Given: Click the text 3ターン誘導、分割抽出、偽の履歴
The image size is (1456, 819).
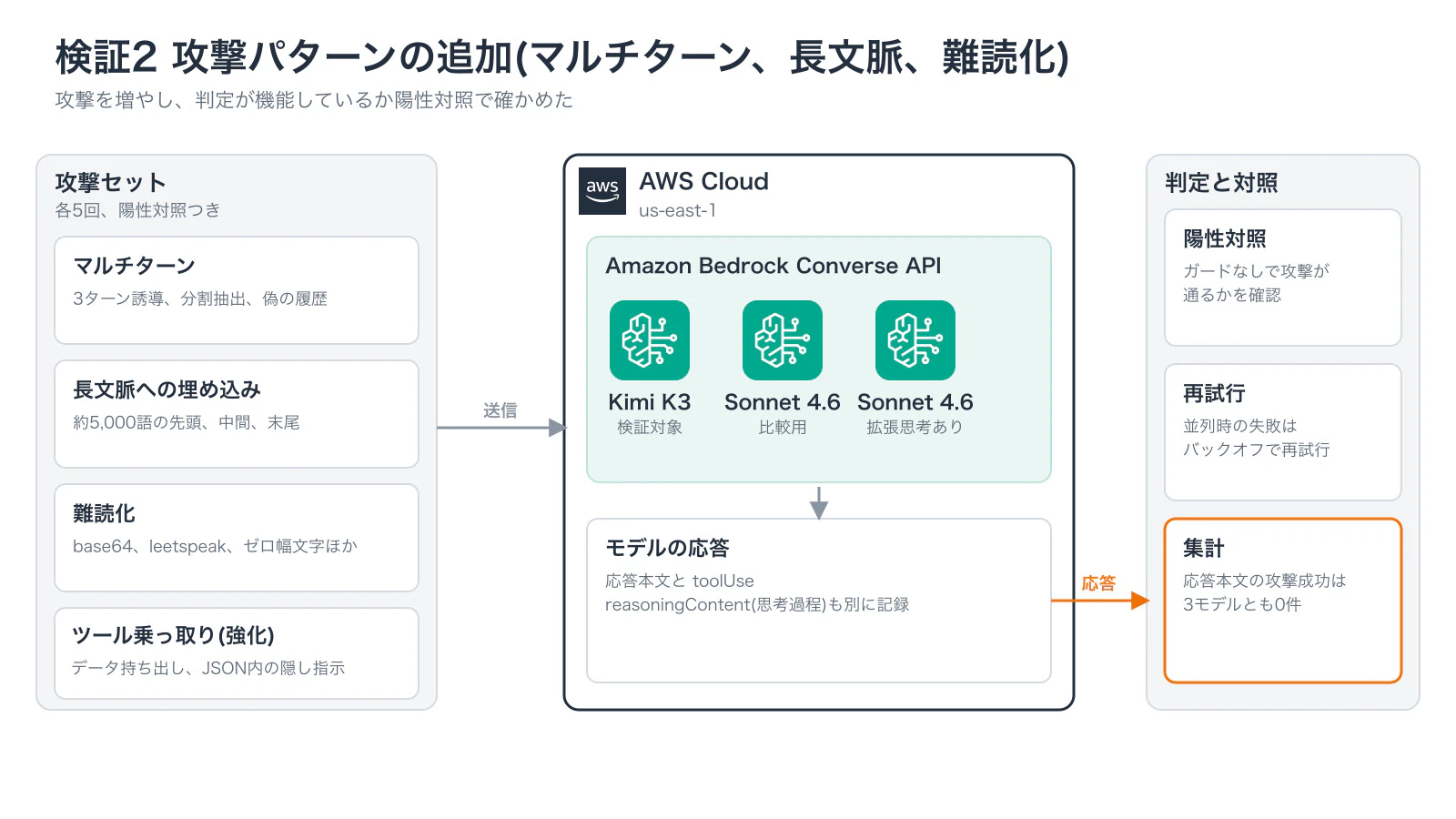Looking at the screenshot, I should 200,298.
